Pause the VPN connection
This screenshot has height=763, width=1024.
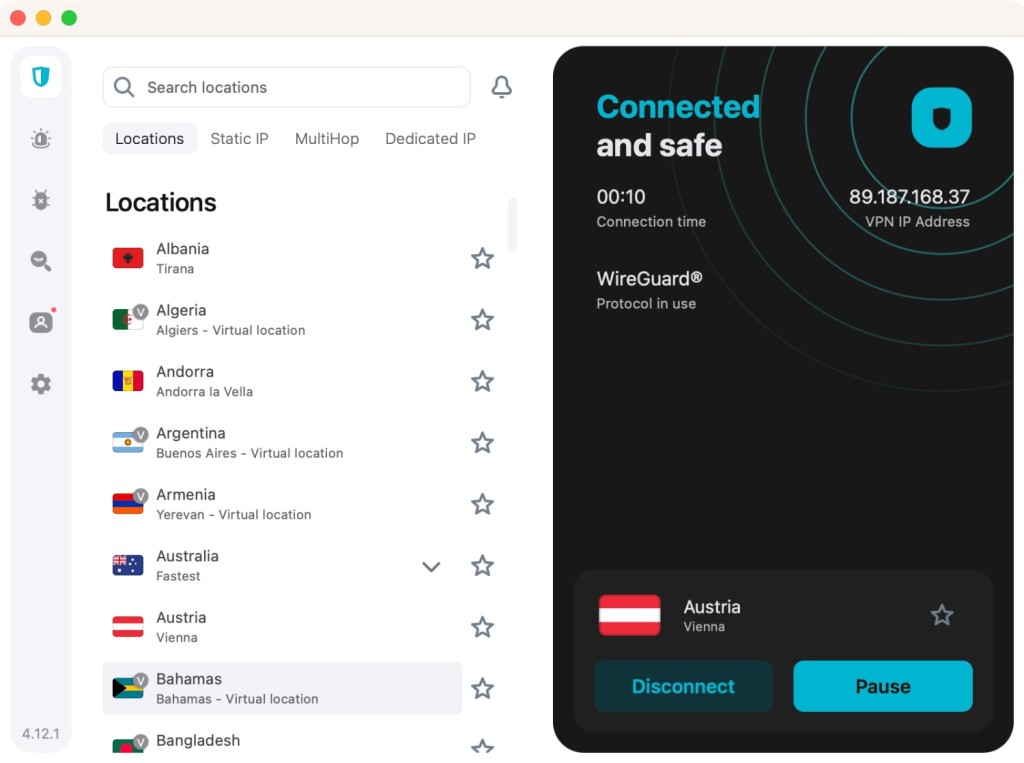[x=882, y=686]
